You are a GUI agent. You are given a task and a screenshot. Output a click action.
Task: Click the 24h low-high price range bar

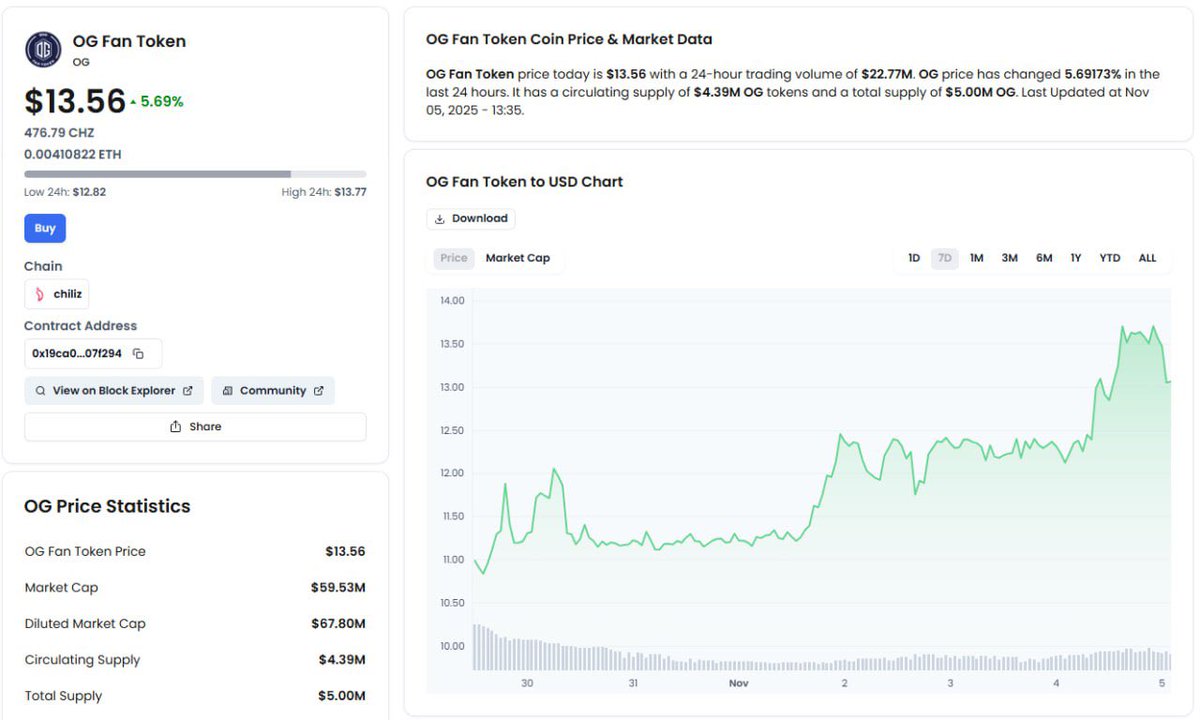click(195, 174)
